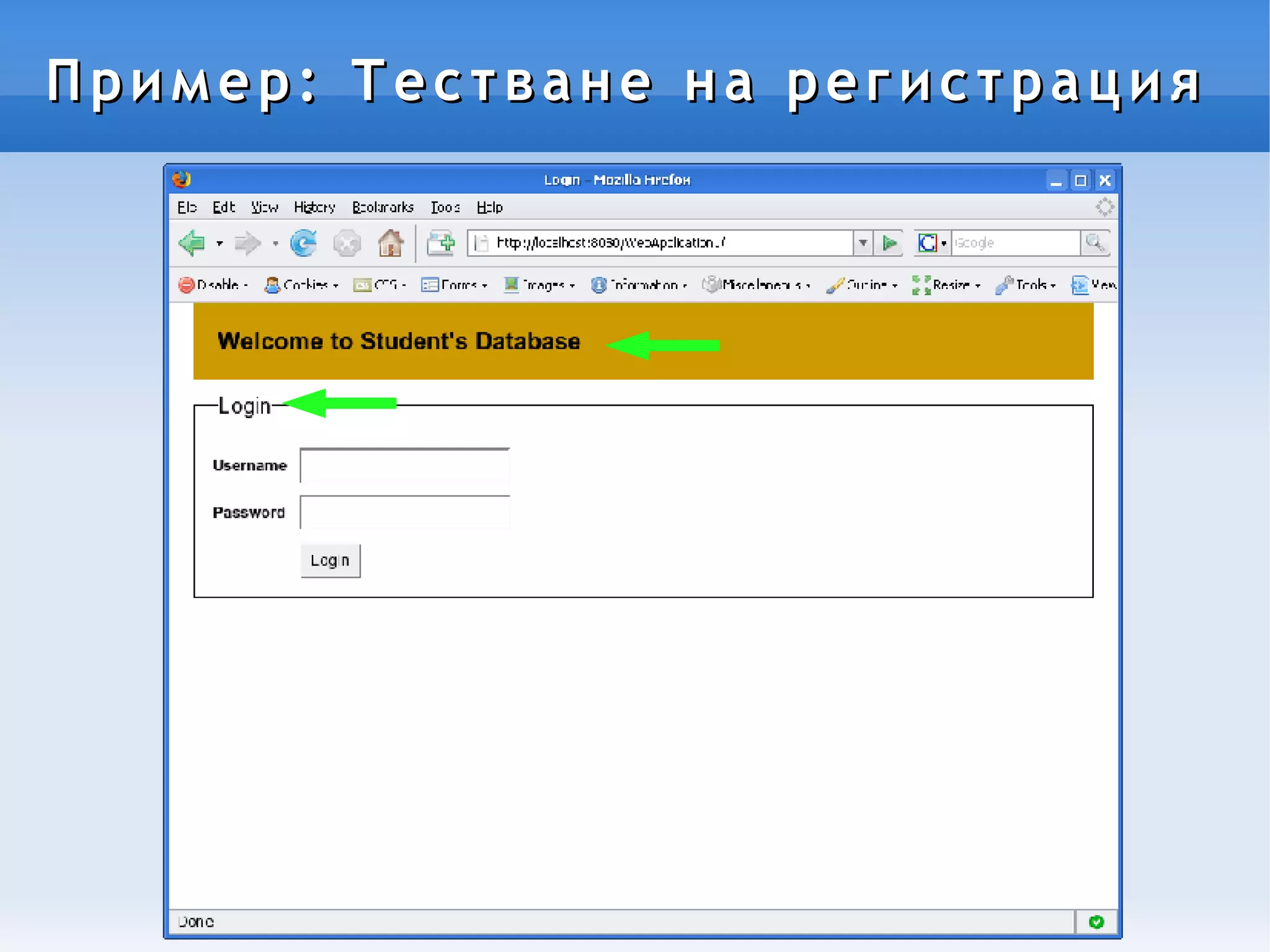Open the Help menu

(x=489, y=207)
